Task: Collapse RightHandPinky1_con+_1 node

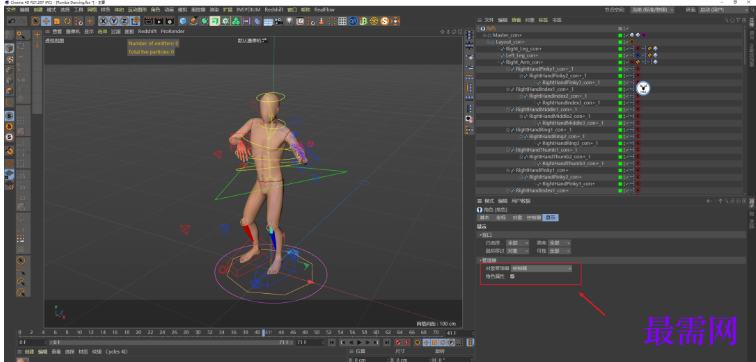Action: (508, 69)
